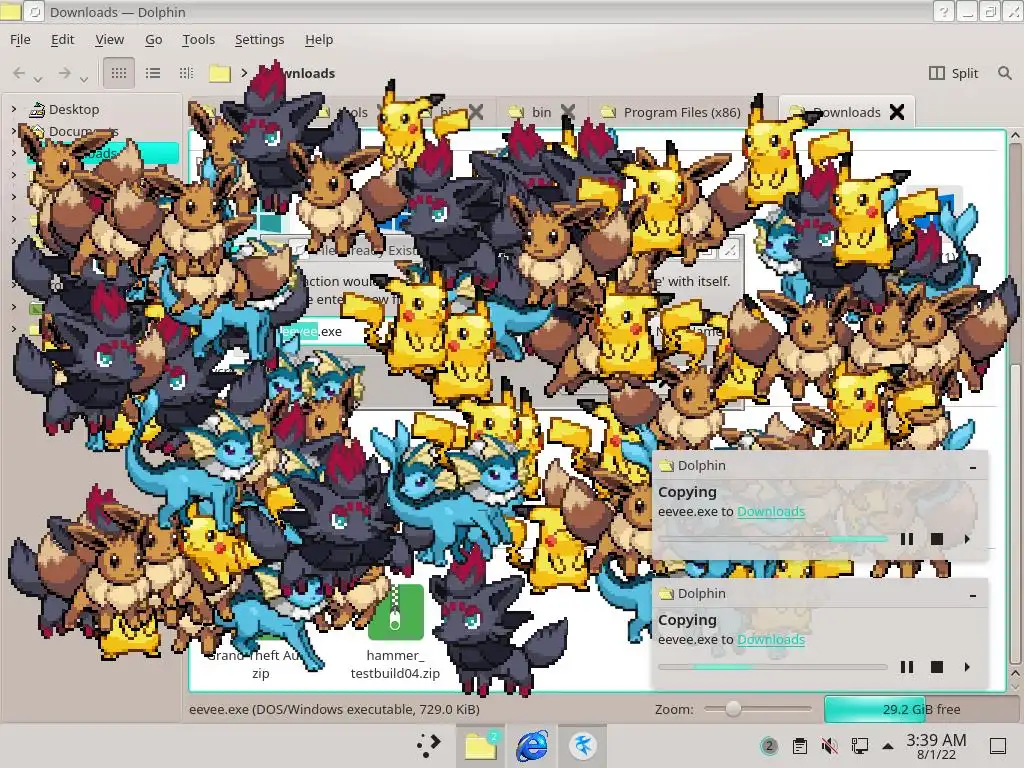The width and height of the screenshot is (1024, 768).
Task: Open the Help menu
Action: tap(319, 40)
